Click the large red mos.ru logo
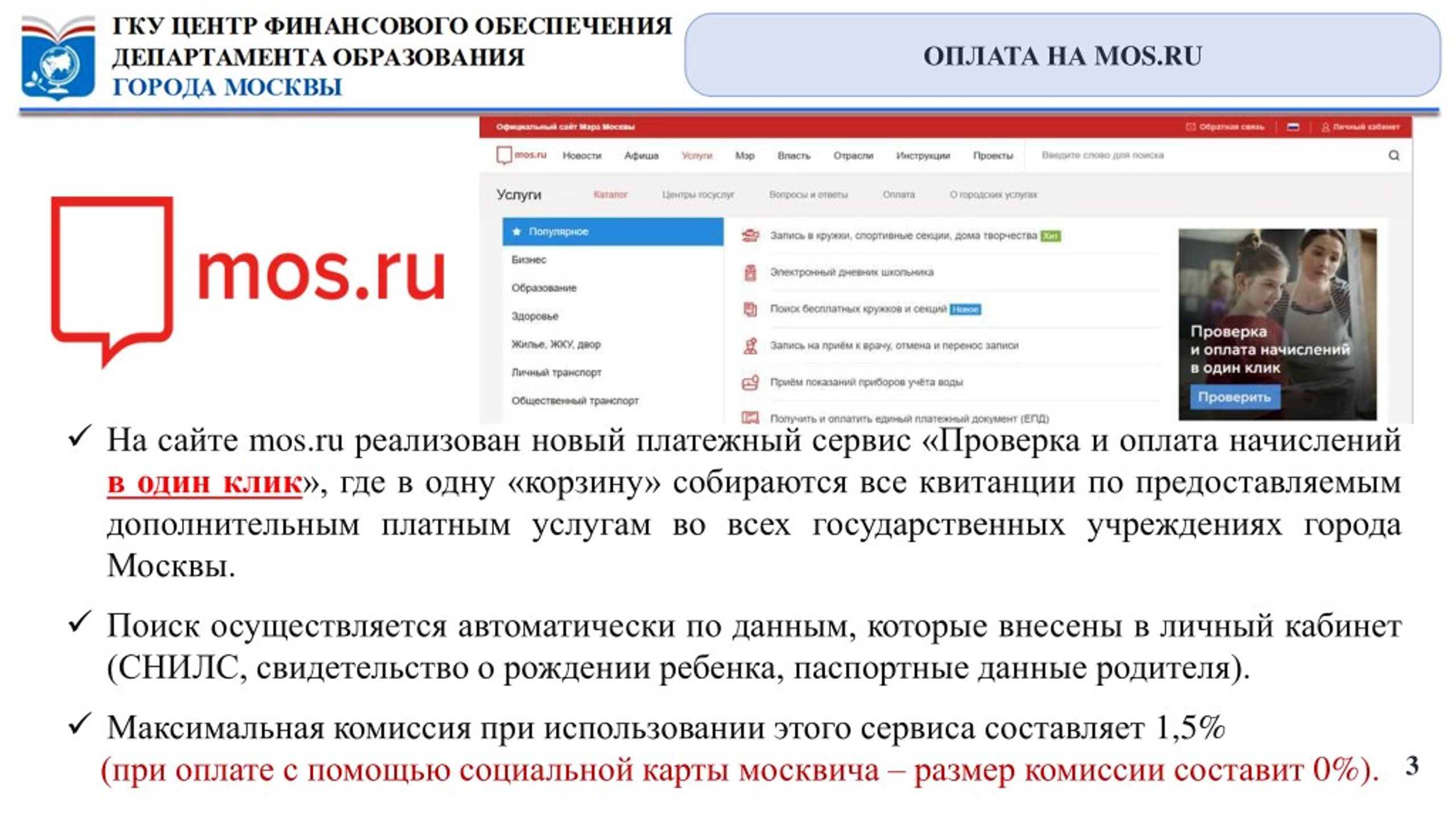 [x=248, y=282]
